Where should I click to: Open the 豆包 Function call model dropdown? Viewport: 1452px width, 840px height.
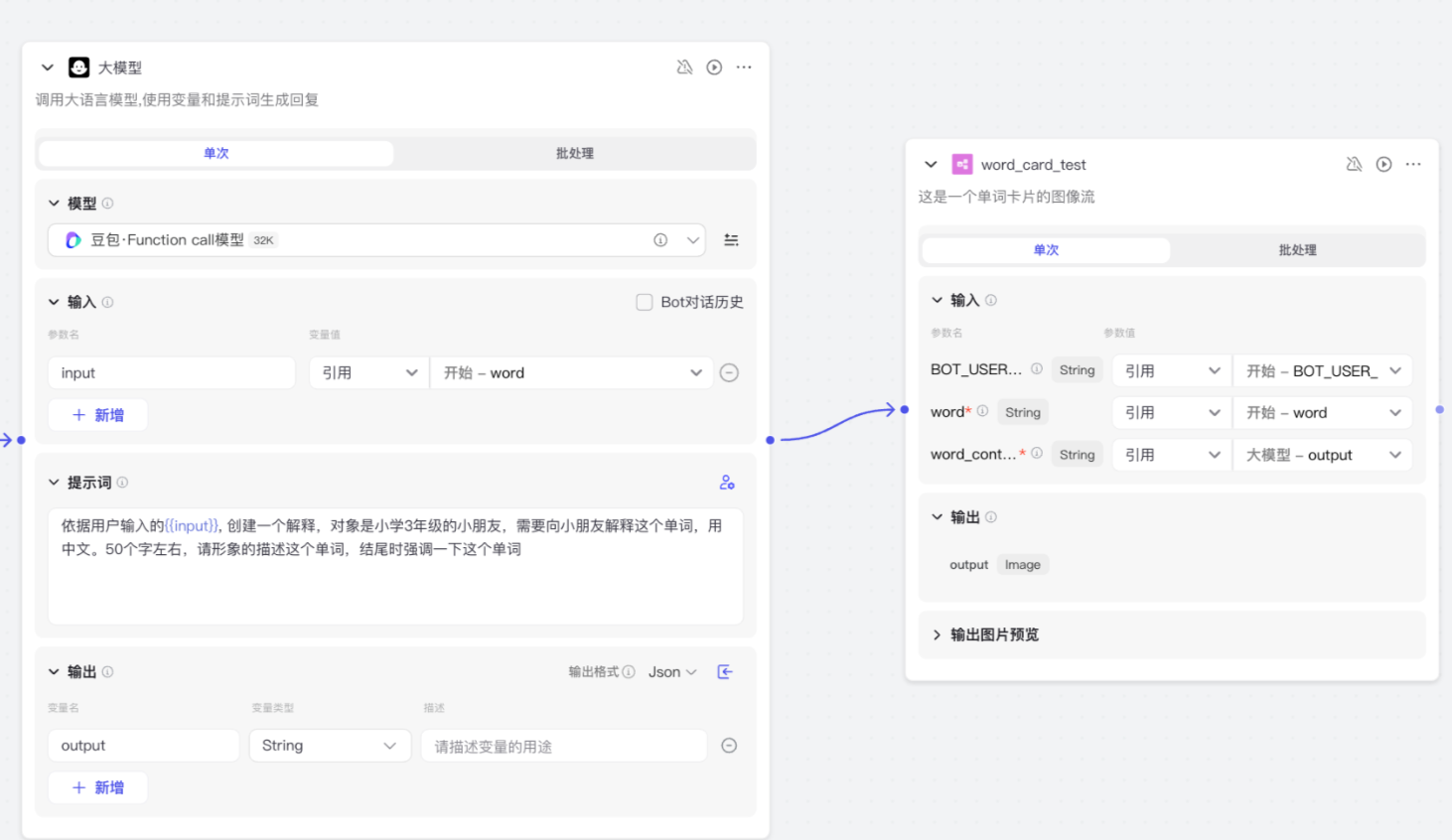pos(692,240)
